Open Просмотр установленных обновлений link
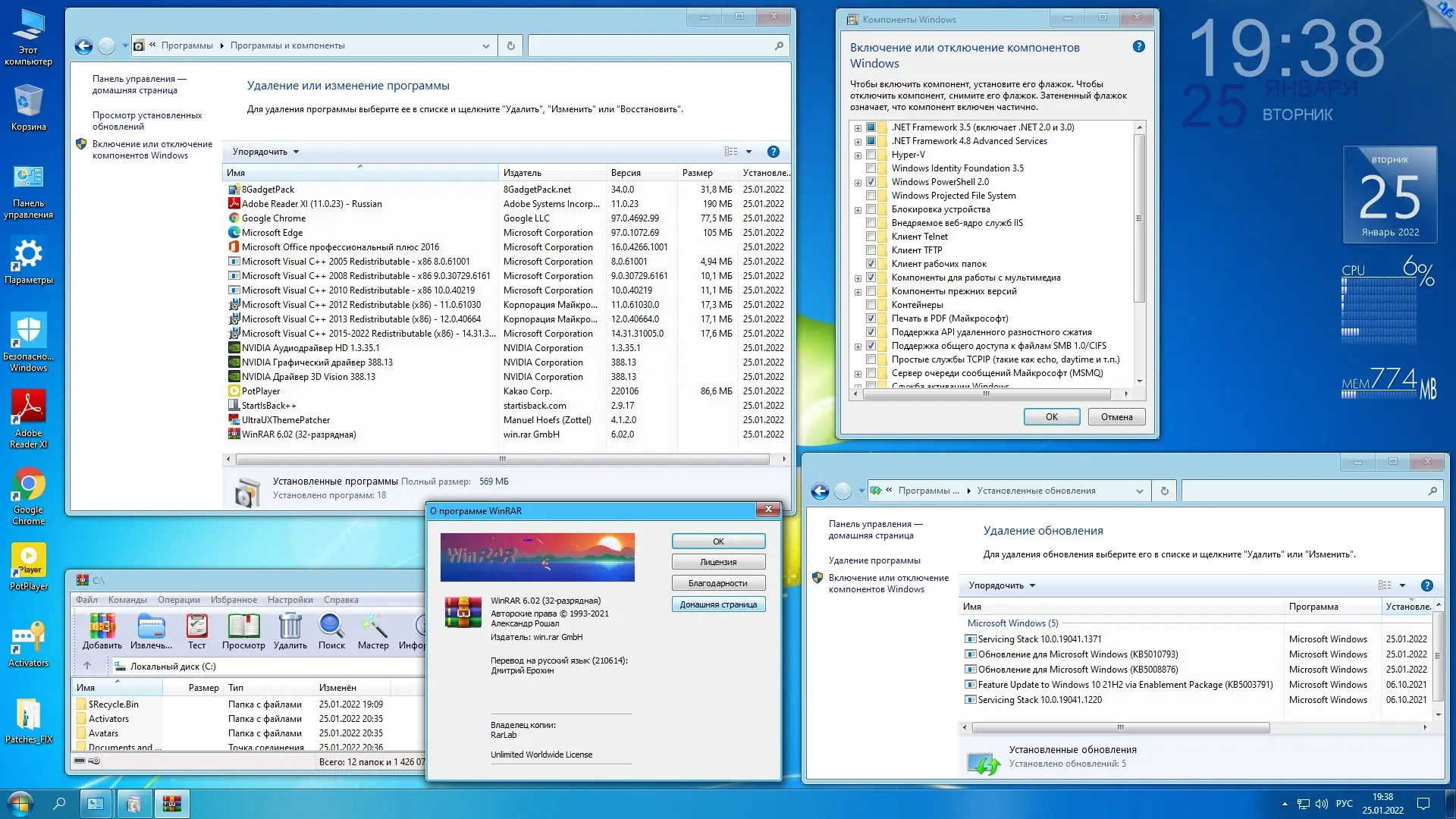The width and height of the screenshot is (1456, 819). tap(143, 121)
